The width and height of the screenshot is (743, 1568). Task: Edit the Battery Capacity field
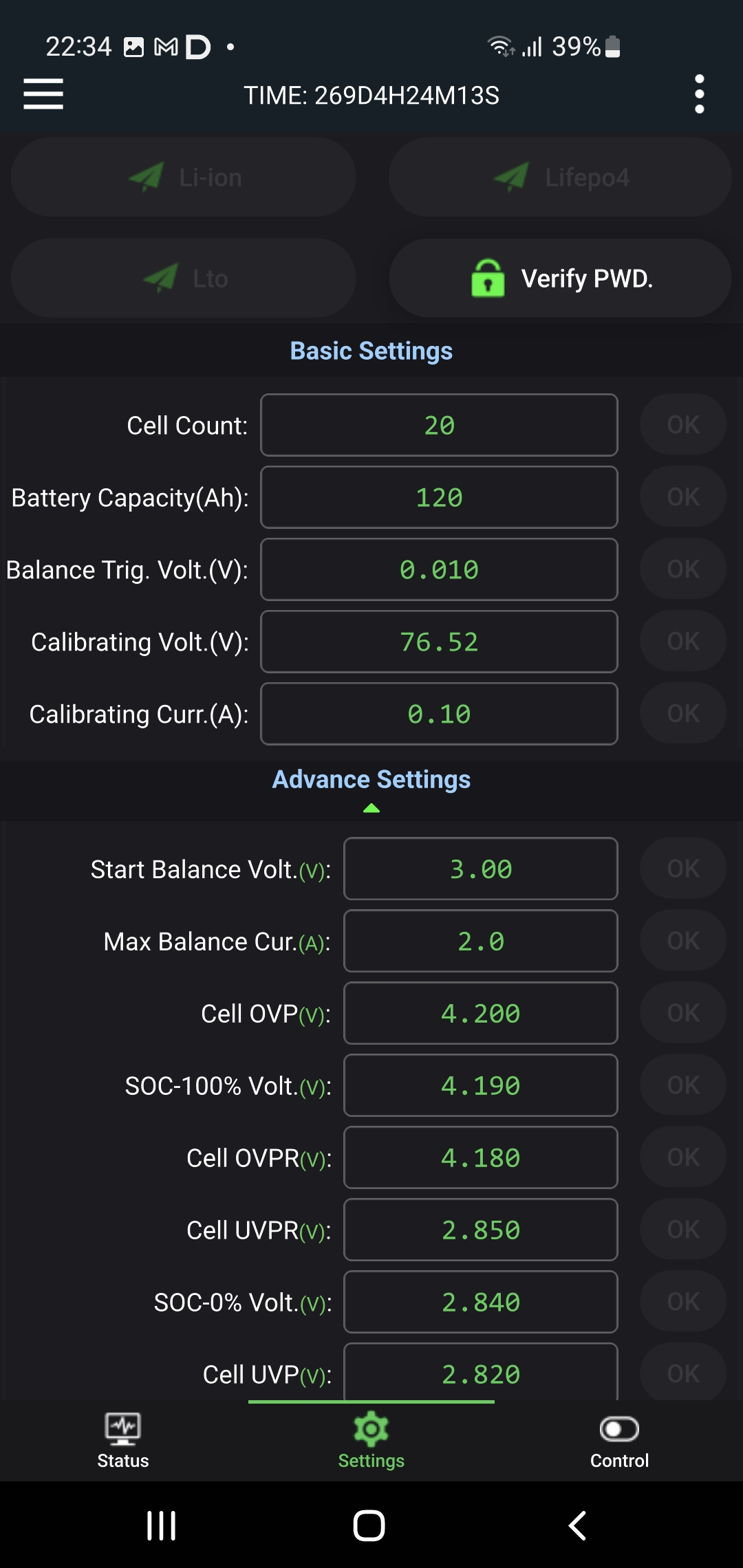[439, 497]
